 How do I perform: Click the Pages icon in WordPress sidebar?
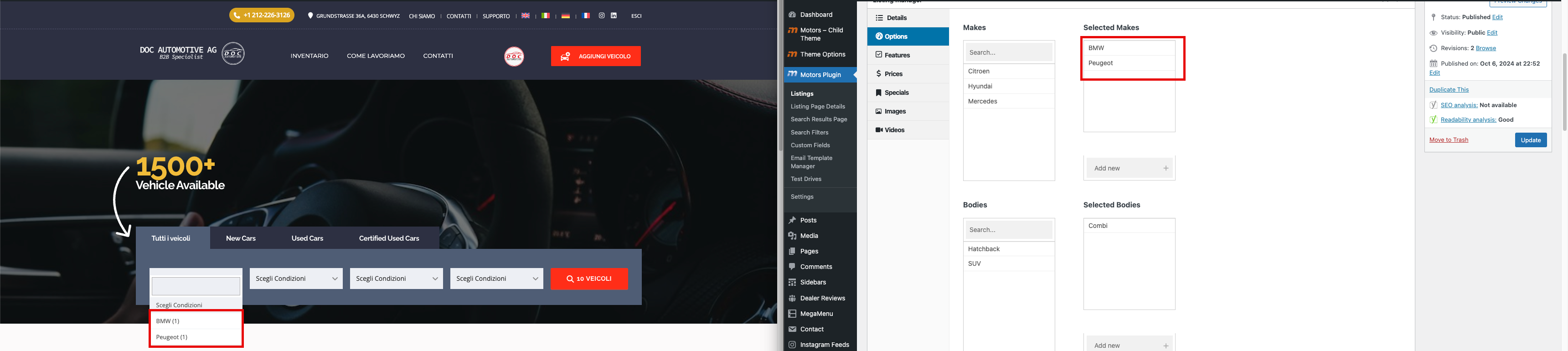click(793, 251)
